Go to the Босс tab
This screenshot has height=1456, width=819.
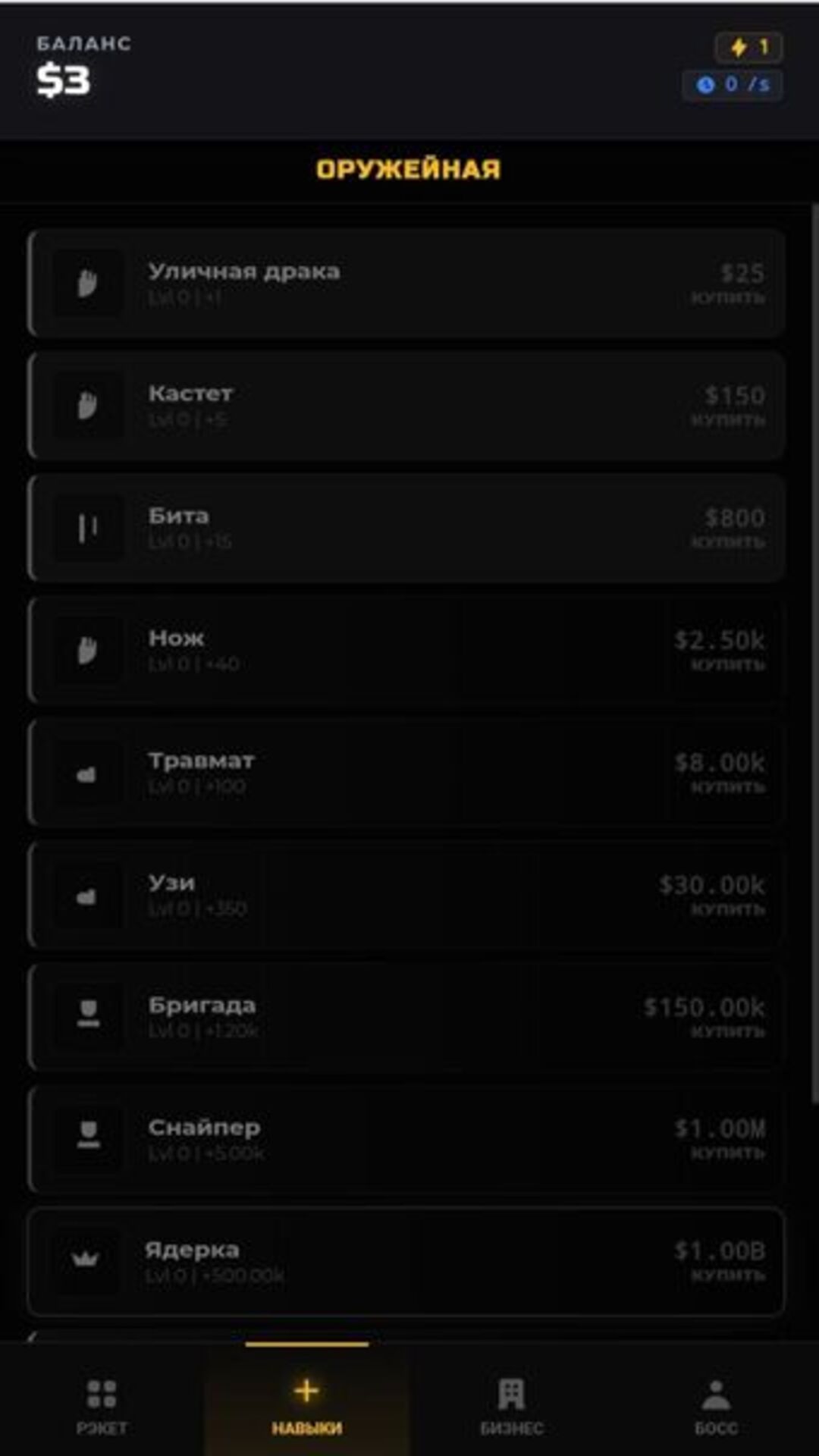(x=716, y=1405)
